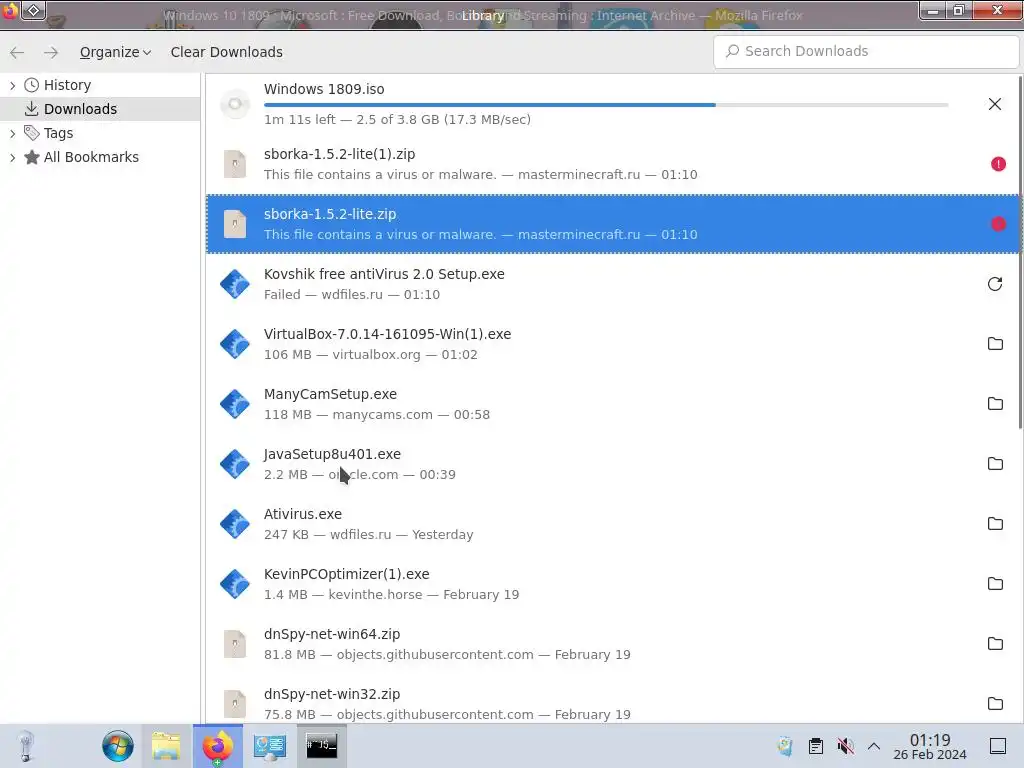The image size is (1024, 768).
Task: Select All Bookmarks in the sidebar
Action: (x=91, y=157)
